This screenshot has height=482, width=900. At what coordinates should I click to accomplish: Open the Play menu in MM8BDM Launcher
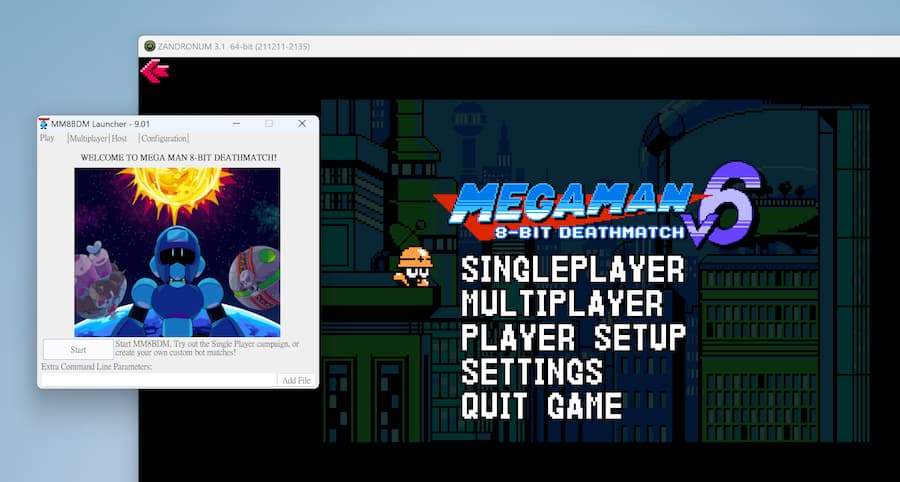[x=47, y=138]
